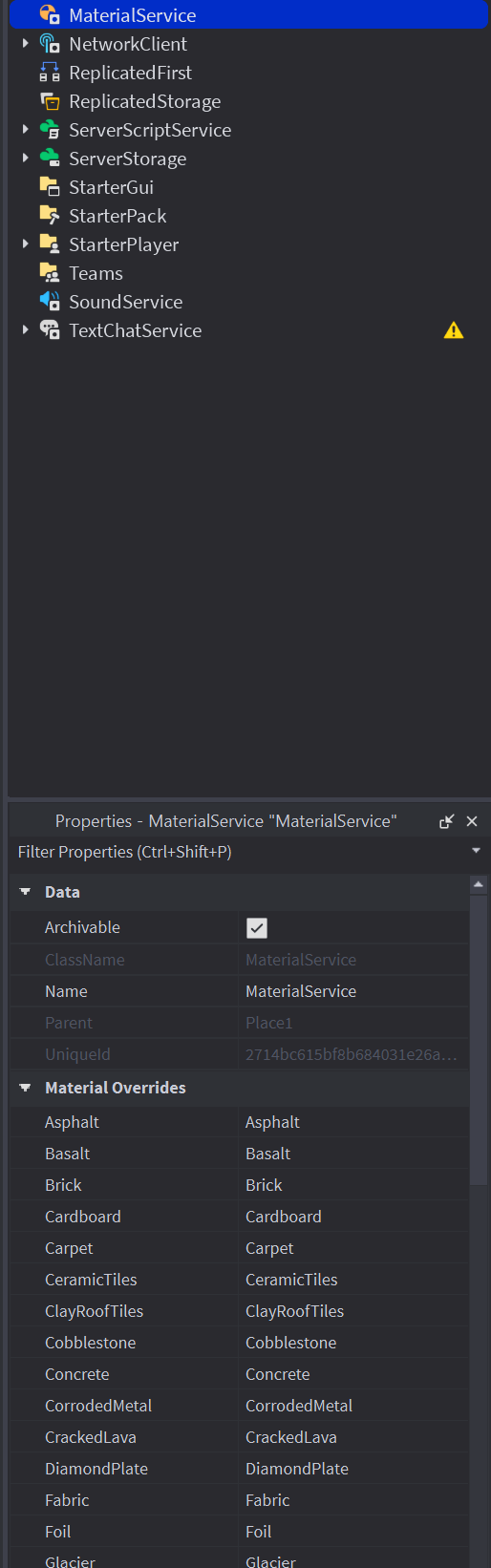Collapse the Material Overrides section
The height and width of the screenshot is (1568, 491).
[x=25, y=1088]
